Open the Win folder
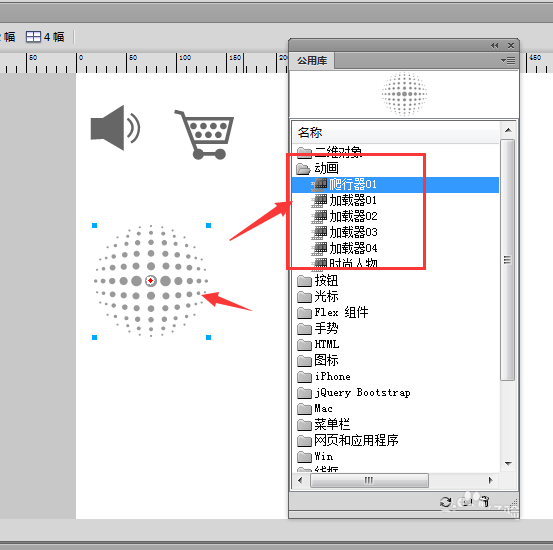Image resolution: width=553 pixels, height=550 pixels. tap(315, 457)
